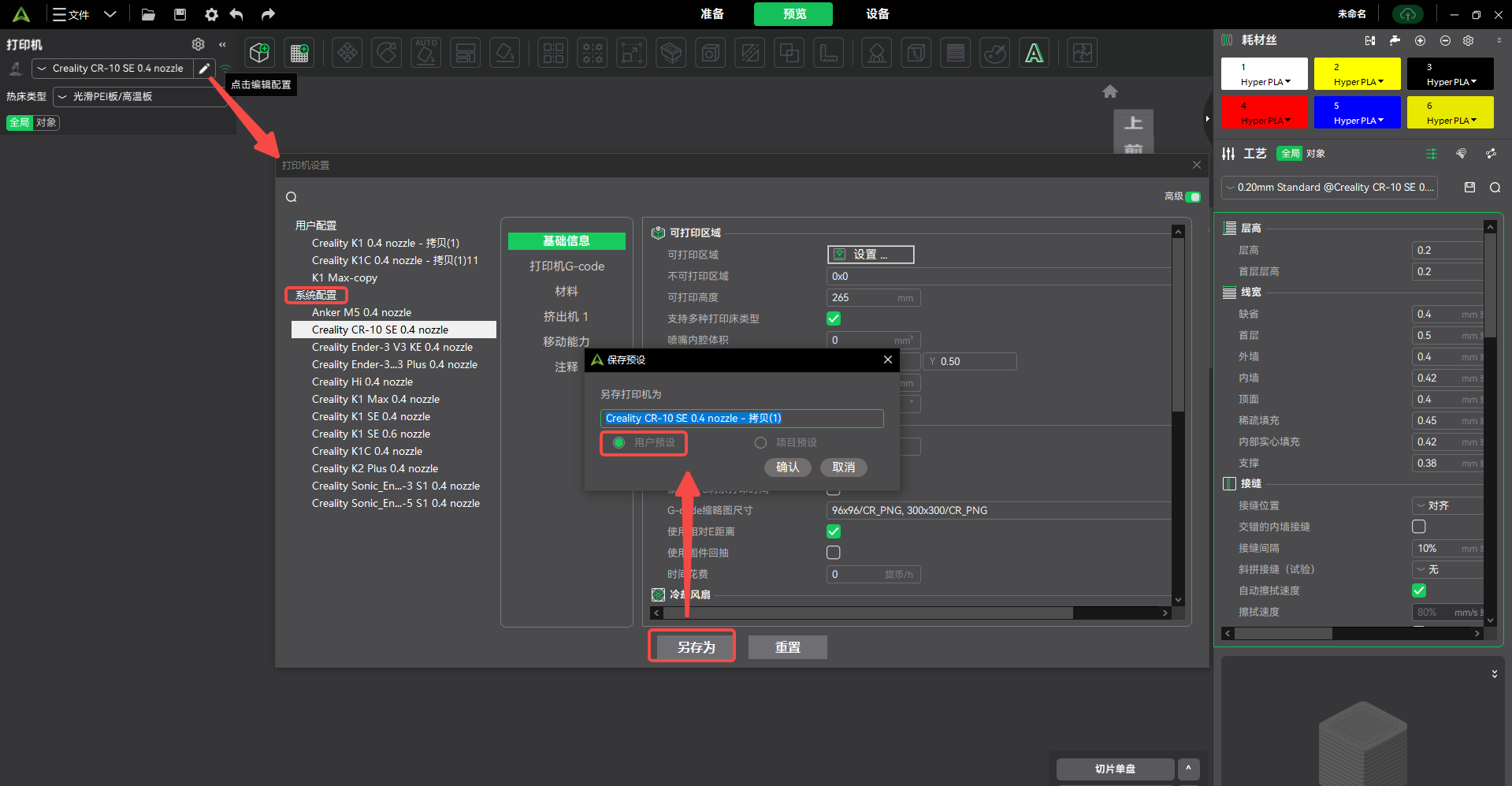1512x786 pixels.
Task: Click the boolean mesh overlap icon
Action: click(789, 53)
